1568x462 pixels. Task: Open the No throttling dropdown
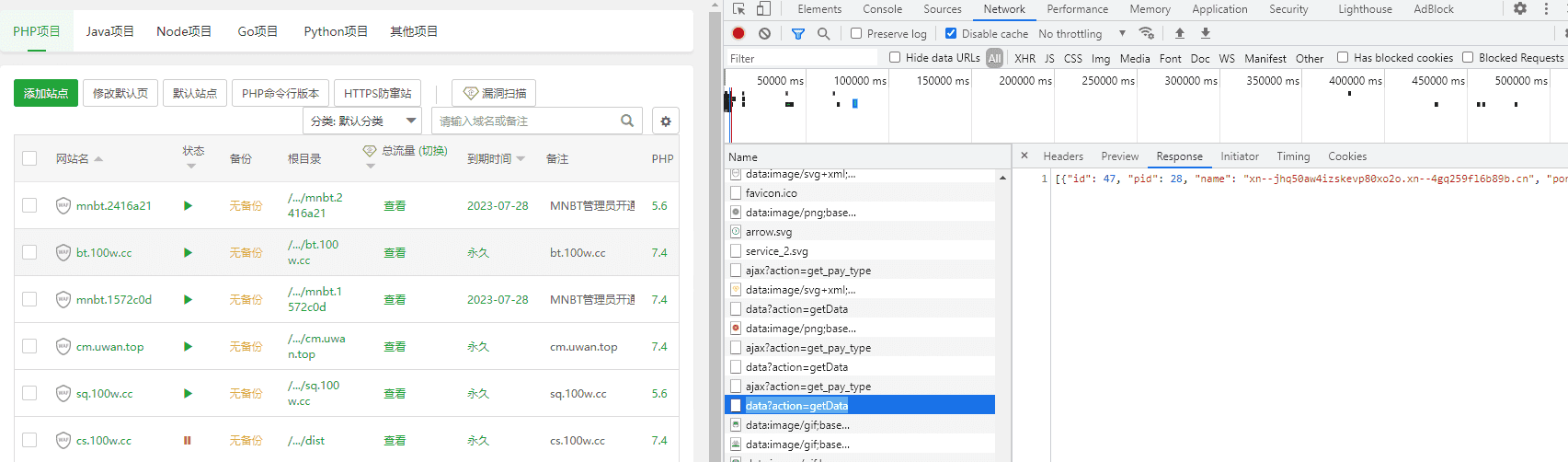coord(1082,34)
